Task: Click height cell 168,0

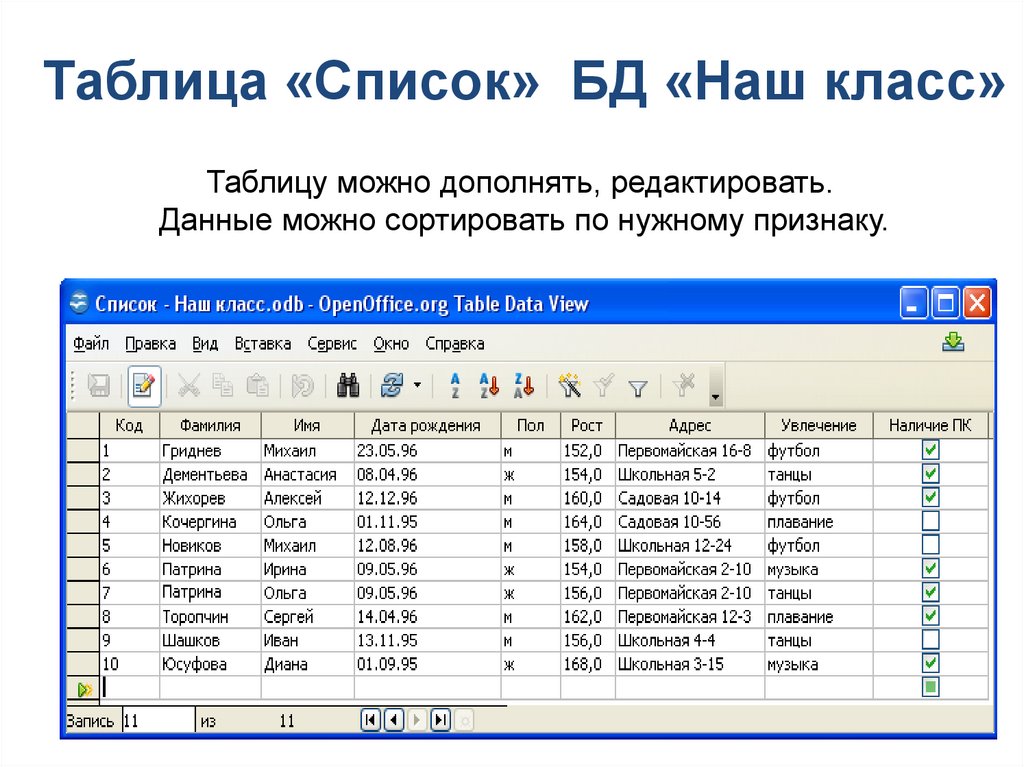Action: (587, 664)
